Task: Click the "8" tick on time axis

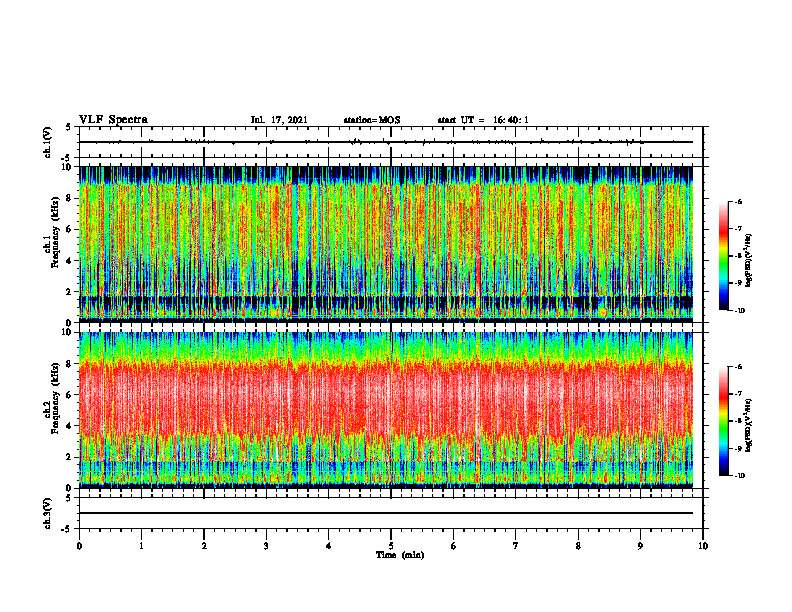Action: [578, 546]
